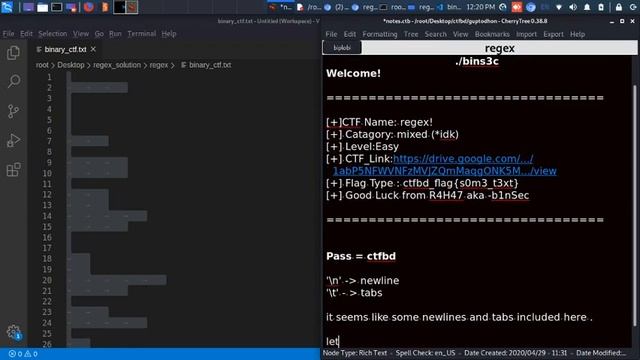
Task: Launch the orange Burp Suite panel icon
Action: (x=105, y=7)
